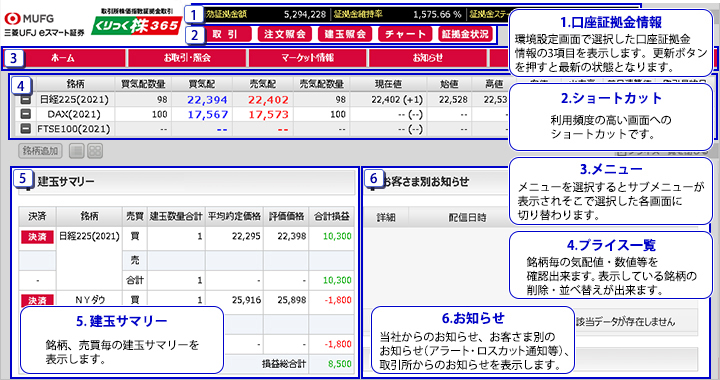Screen dimensions: 720x380
Task: Click the 銘柄追加 button
Action: (40, 151)
